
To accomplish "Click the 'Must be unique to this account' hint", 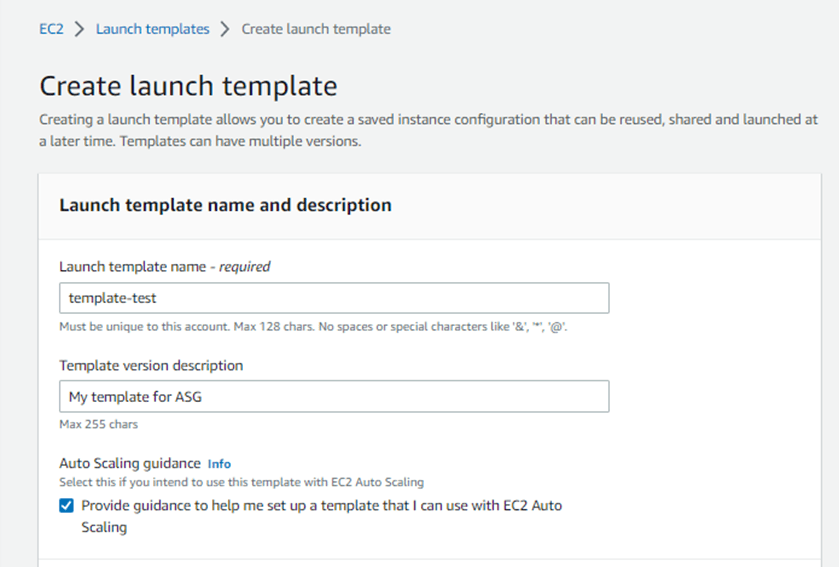I will (313, 326).
